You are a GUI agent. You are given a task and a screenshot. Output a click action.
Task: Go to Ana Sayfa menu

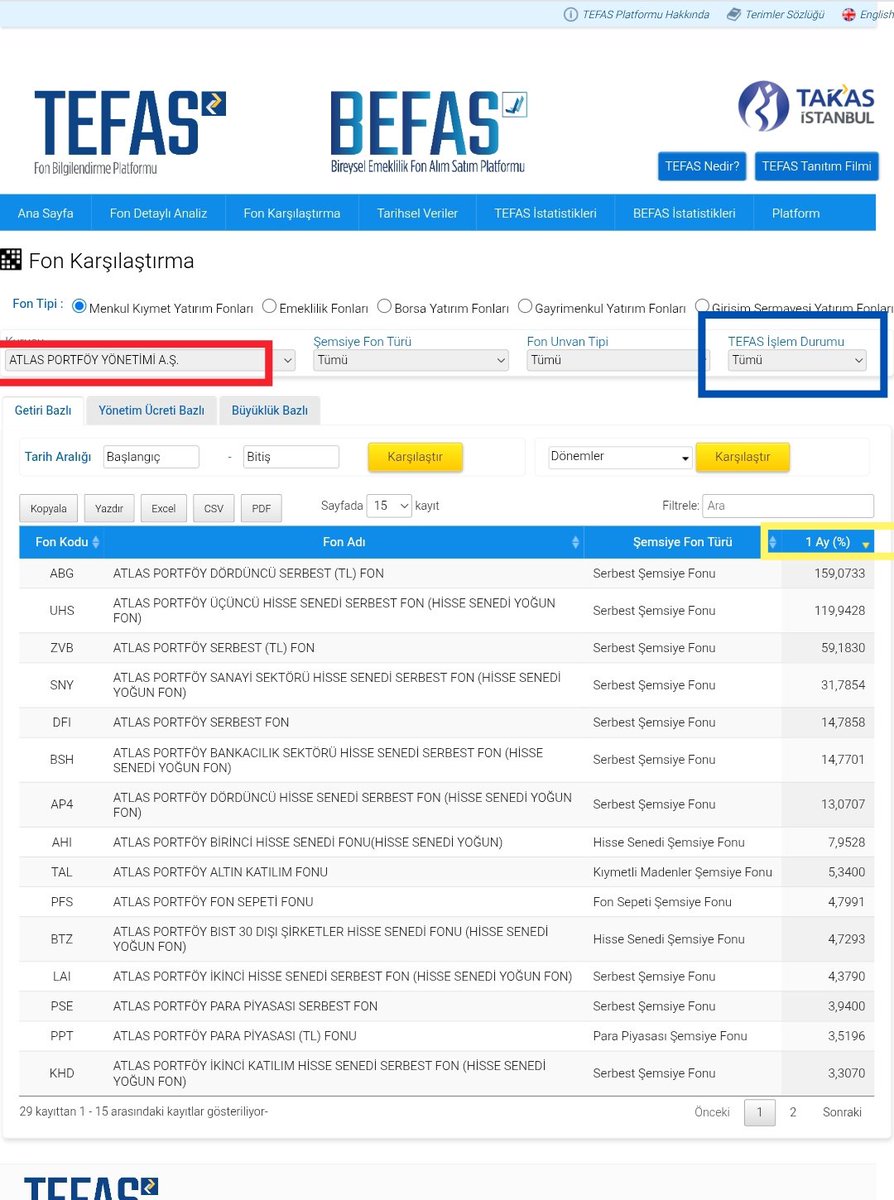45,213
